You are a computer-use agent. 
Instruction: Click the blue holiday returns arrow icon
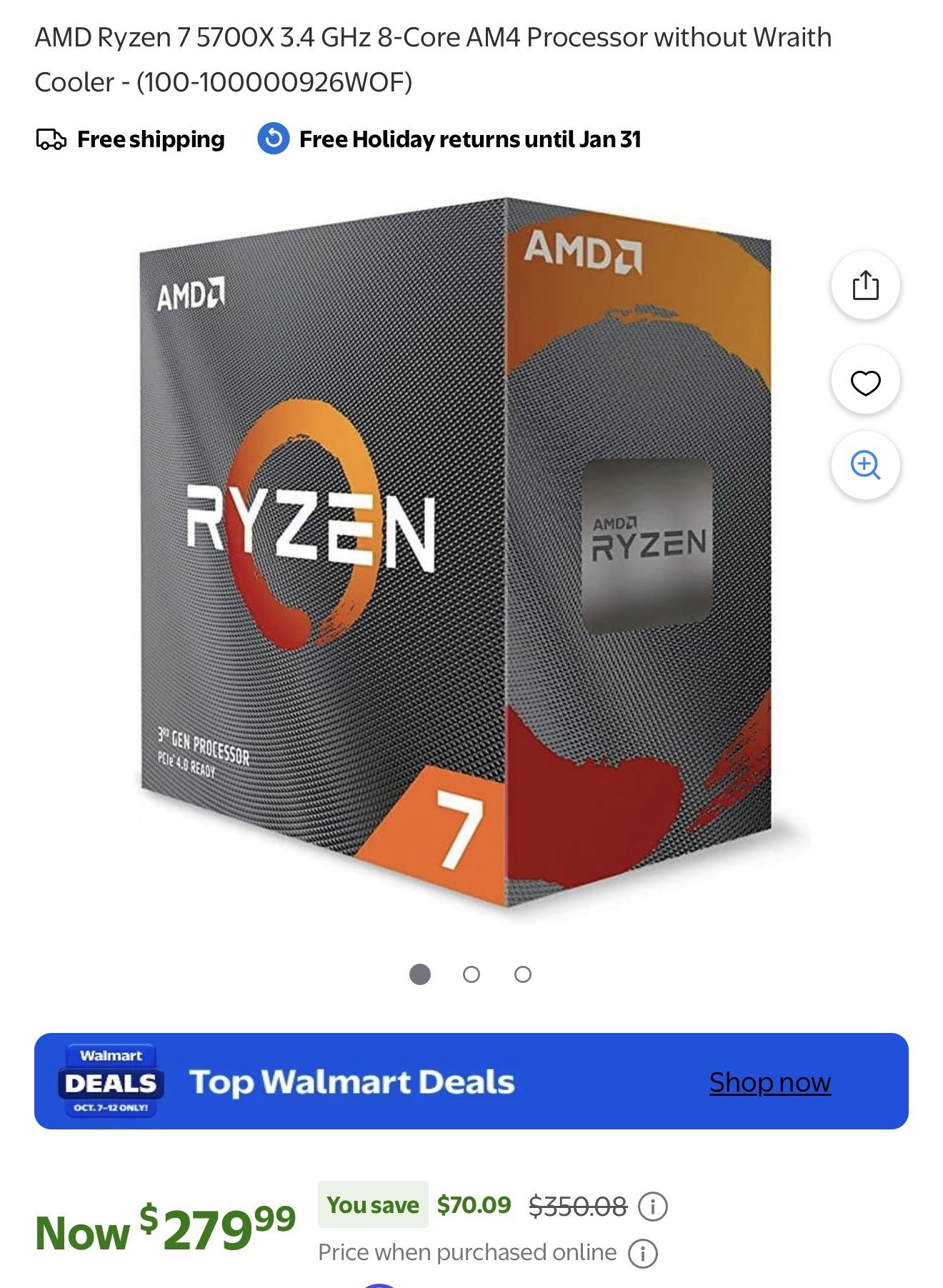coord(274,139)
